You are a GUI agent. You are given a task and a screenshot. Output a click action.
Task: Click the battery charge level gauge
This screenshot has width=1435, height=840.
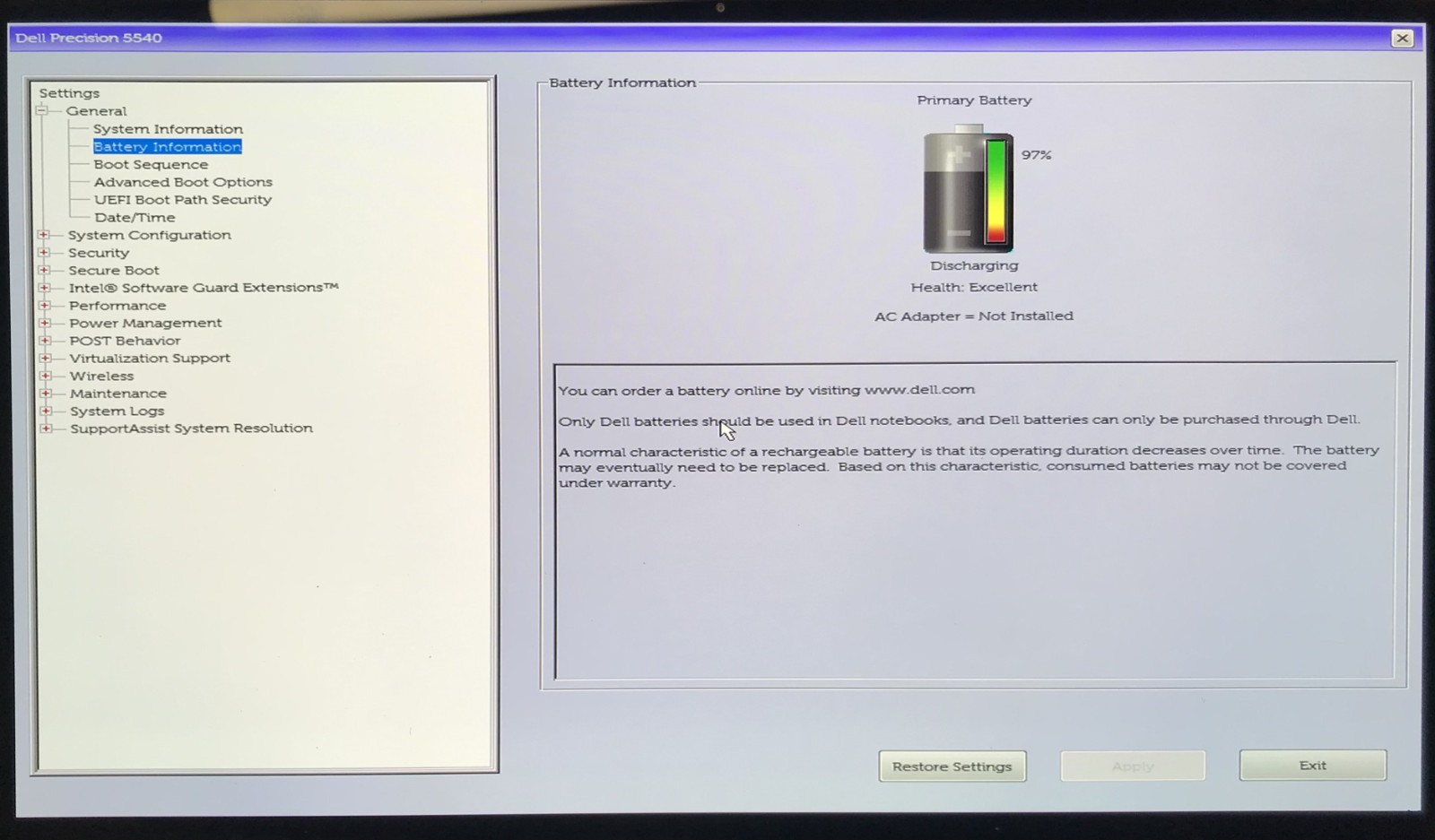pyautogui.click(x=996, y=191)
